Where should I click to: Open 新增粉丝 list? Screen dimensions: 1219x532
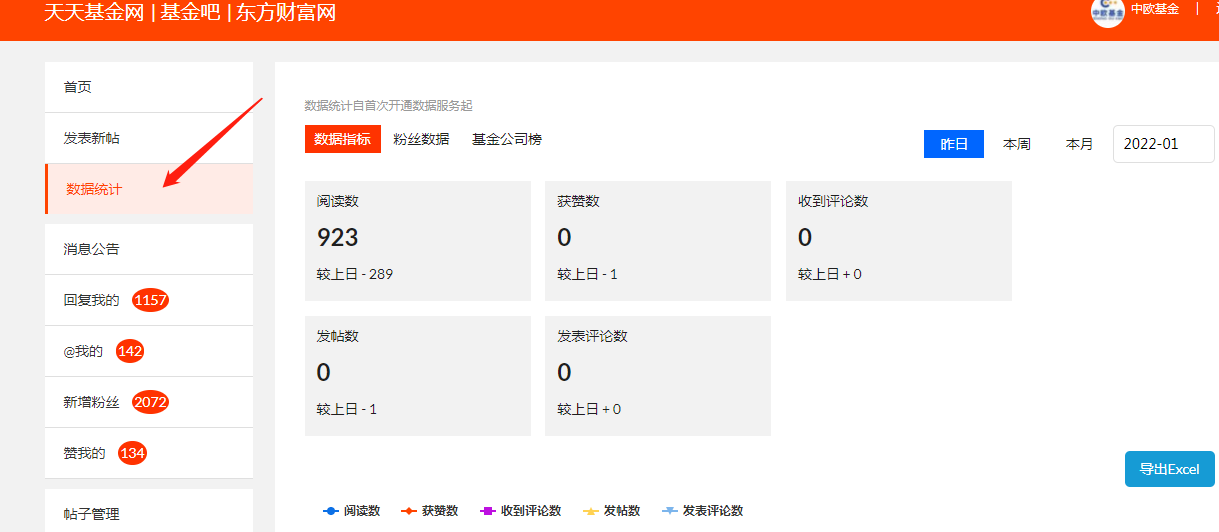[x=149, y=402]
